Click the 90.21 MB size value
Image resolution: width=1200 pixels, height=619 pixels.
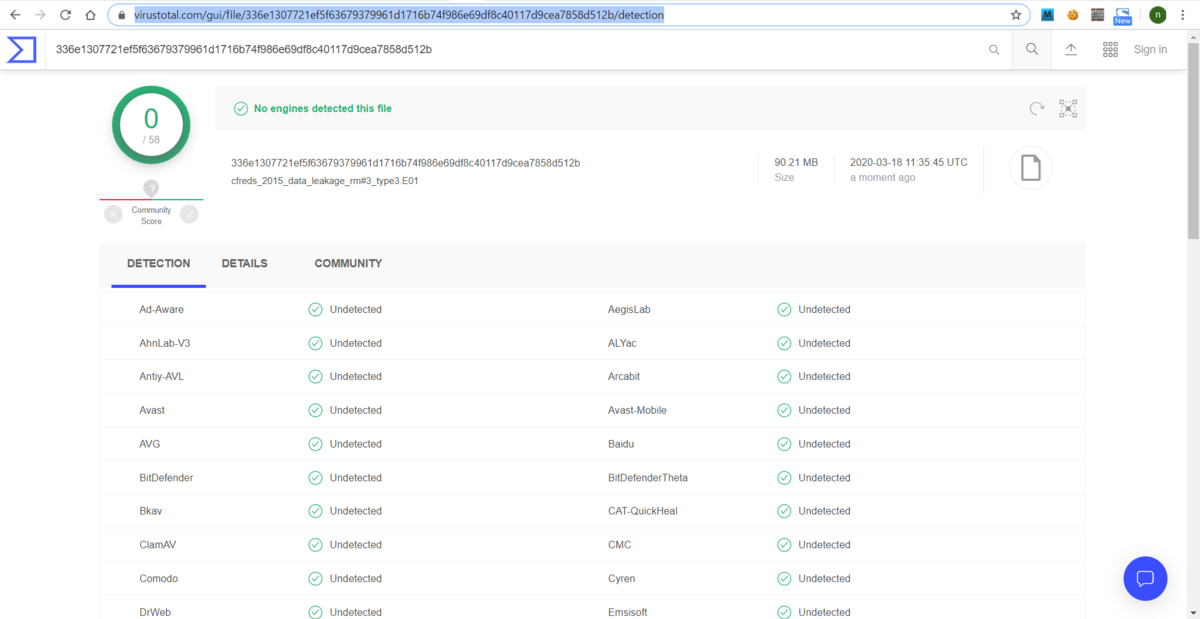(x=796, y=162)
